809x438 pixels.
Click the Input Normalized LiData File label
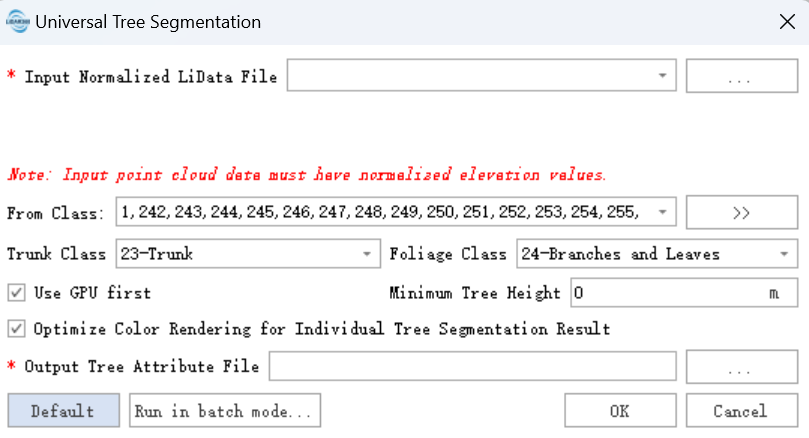pos(151,77)
